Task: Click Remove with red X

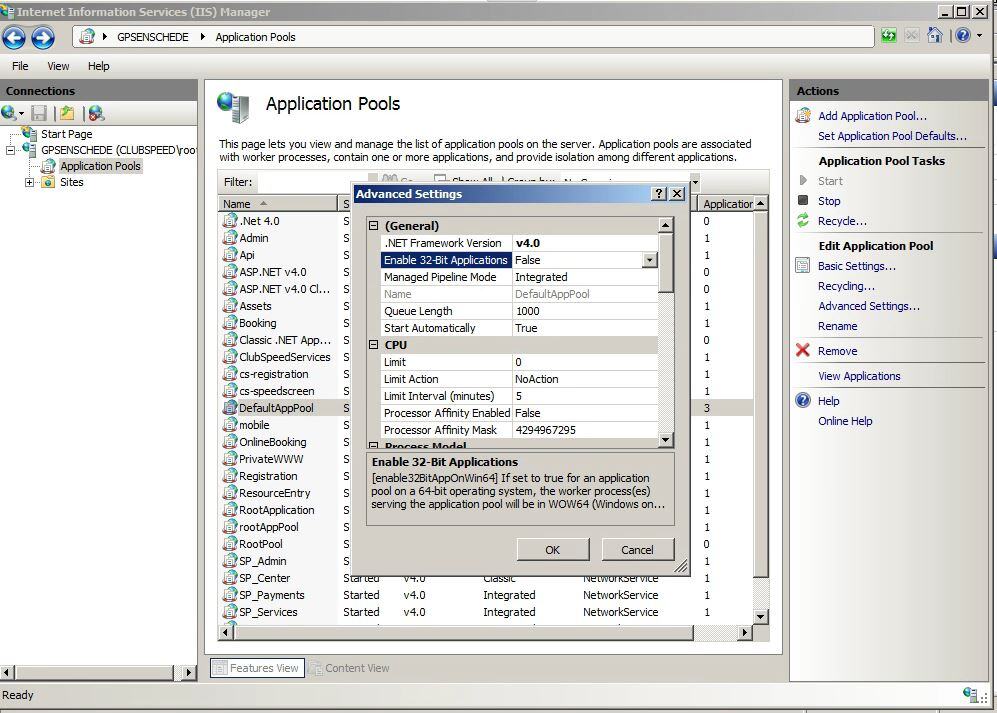Action: [837, 351]
